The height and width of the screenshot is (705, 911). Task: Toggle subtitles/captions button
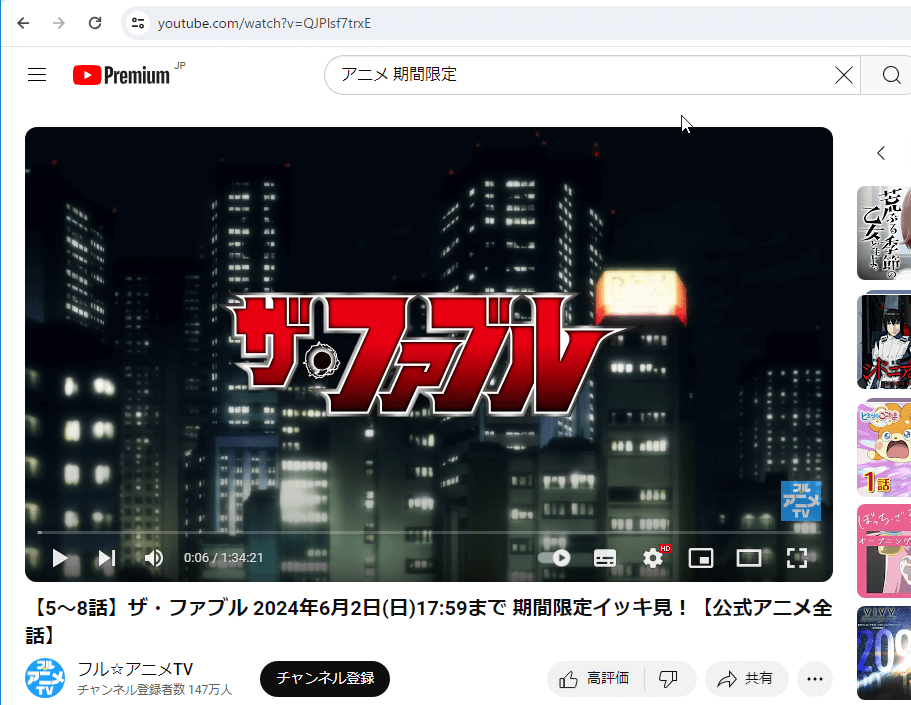605,558
